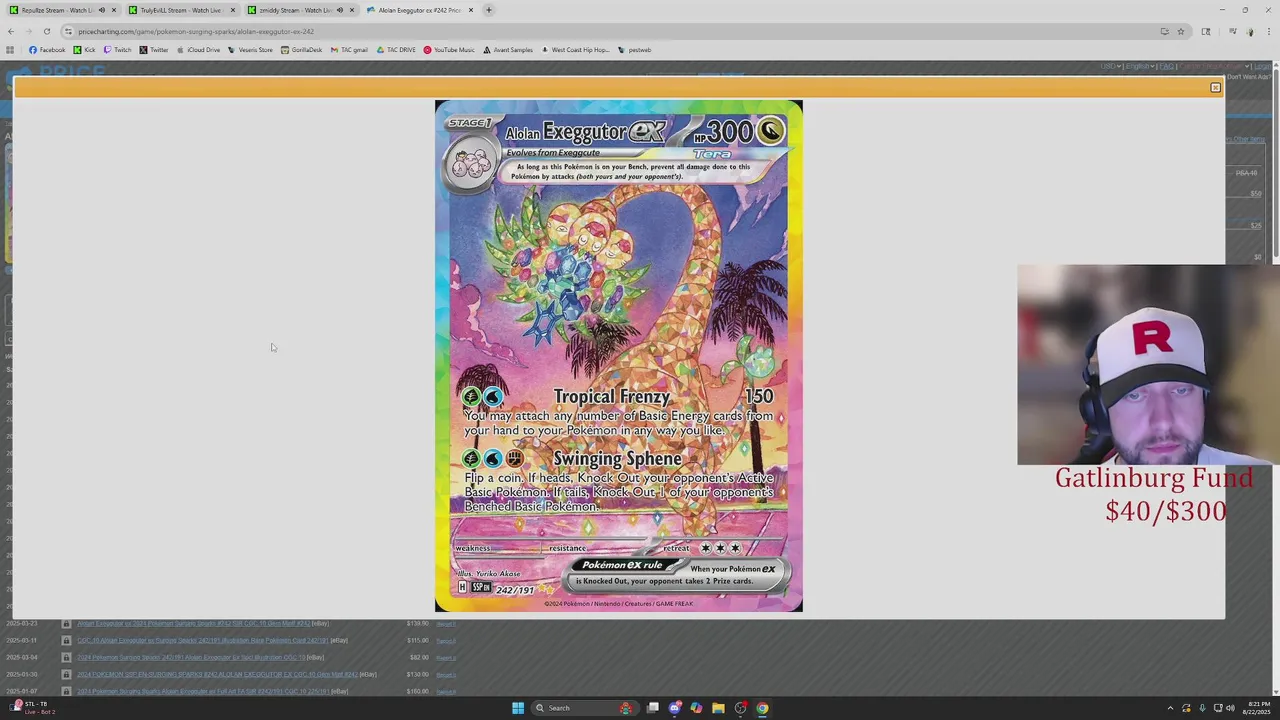Open West Coast Hip Hop bookmark
1280x720 pixels.
[x=575, y=50]
